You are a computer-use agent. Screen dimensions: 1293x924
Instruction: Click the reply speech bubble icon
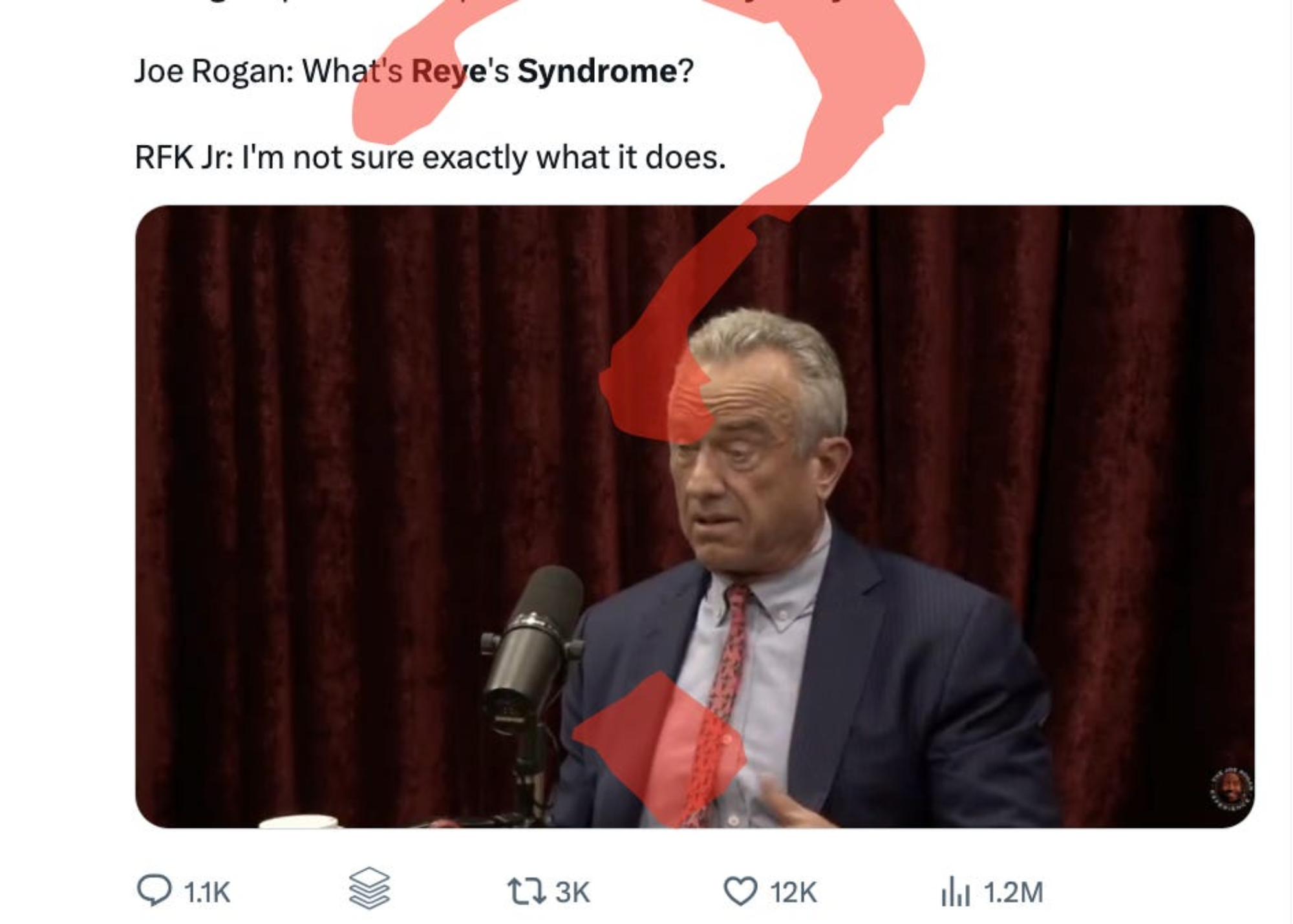pos(154,890)
